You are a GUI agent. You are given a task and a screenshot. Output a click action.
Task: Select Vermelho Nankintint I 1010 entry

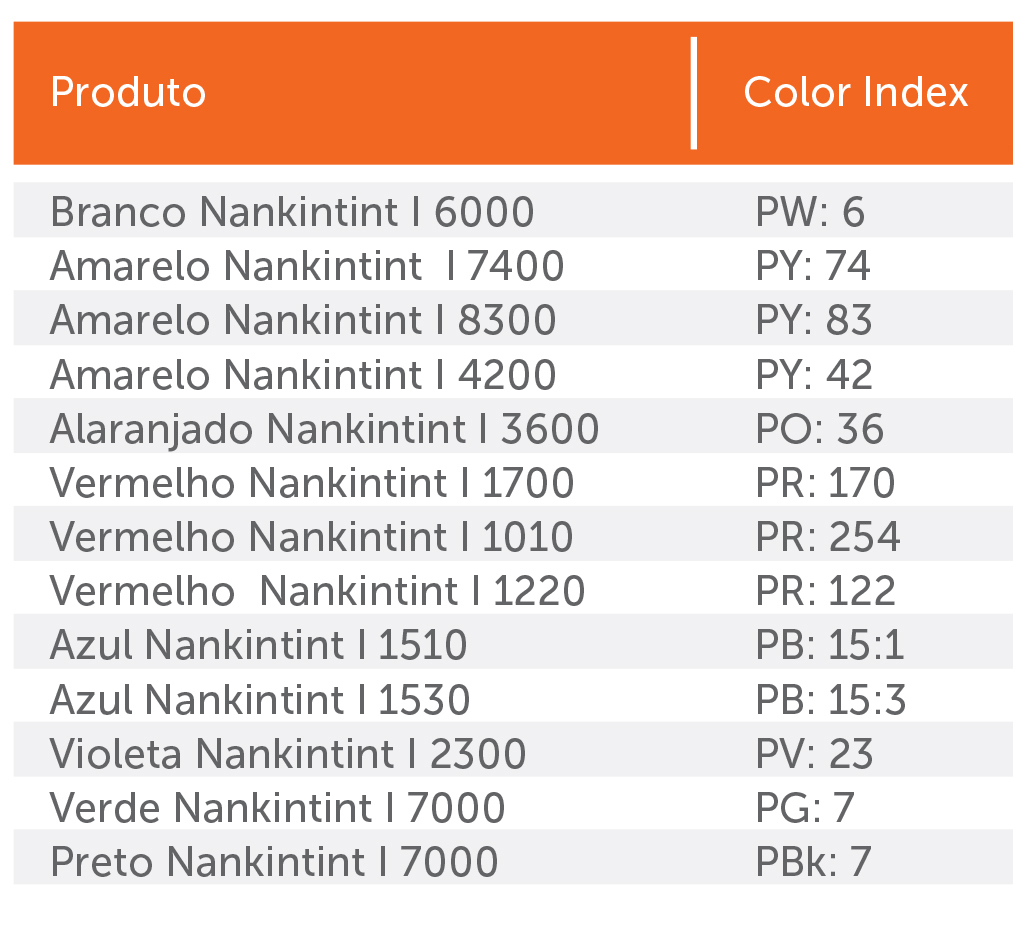coord(312,537)
